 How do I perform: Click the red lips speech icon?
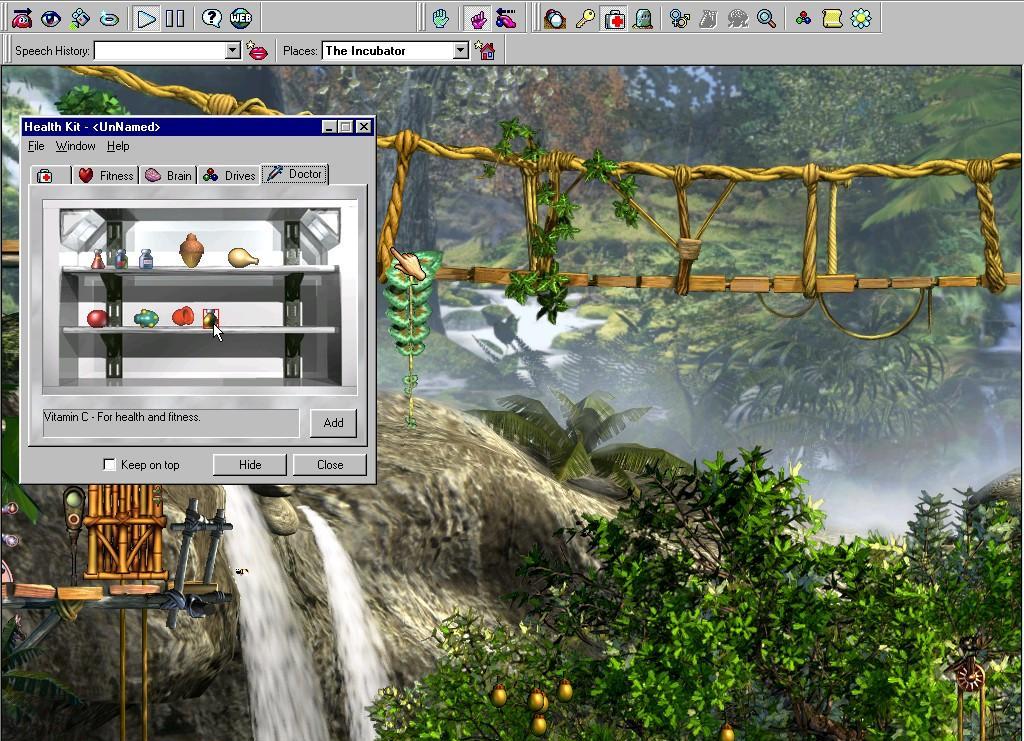[x=258, y=51]
